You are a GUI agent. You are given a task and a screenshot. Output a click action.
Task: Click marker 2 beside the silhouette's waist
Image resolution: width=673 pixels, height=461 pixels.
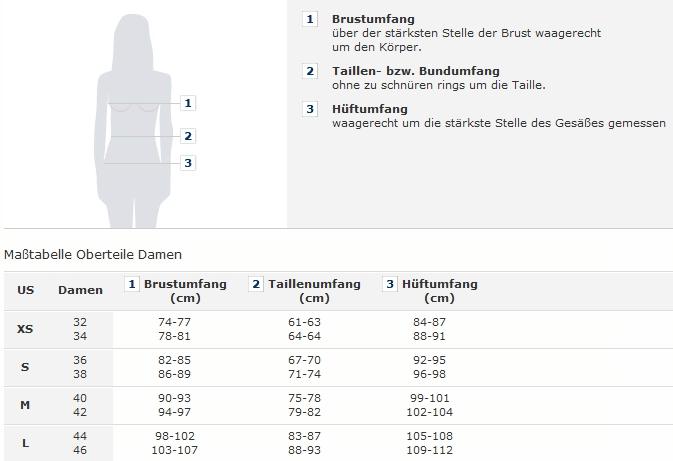(x=188, y=136)
